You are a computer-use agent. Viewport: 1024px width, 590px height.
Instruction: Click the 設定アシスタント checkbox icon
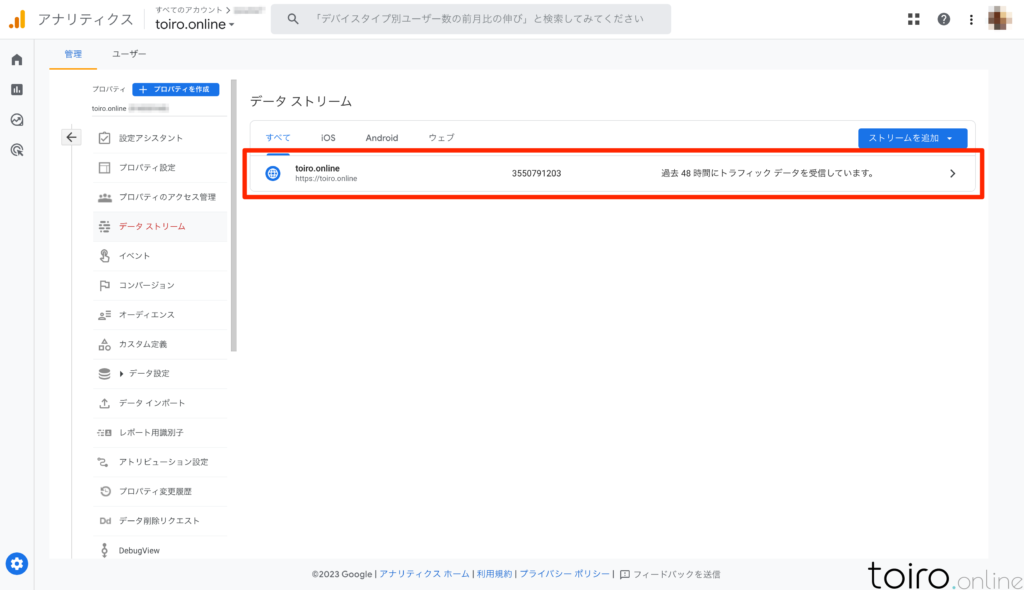point(104,138)
